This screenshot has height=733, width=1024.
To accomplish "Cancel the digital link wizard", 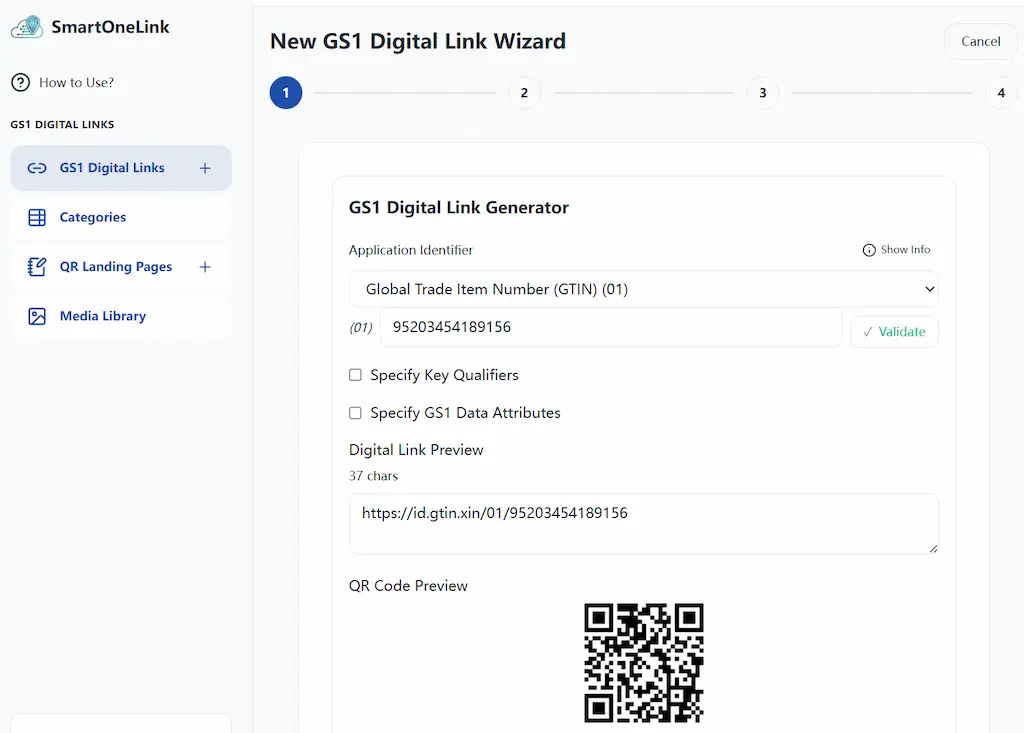I will coord(980,41).
